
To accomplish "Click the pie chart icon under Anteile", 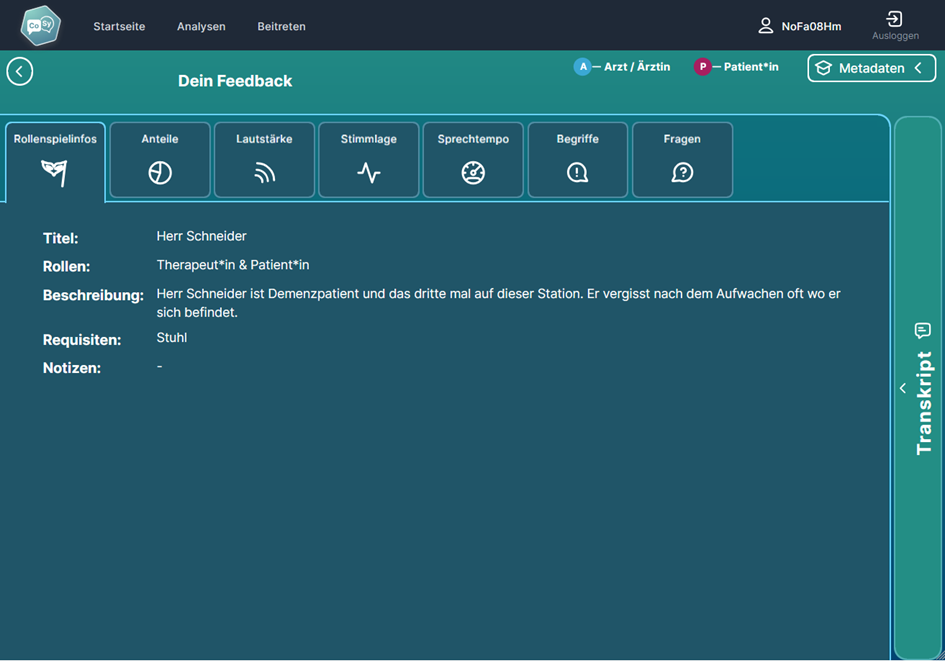I will tap(160, 172).
